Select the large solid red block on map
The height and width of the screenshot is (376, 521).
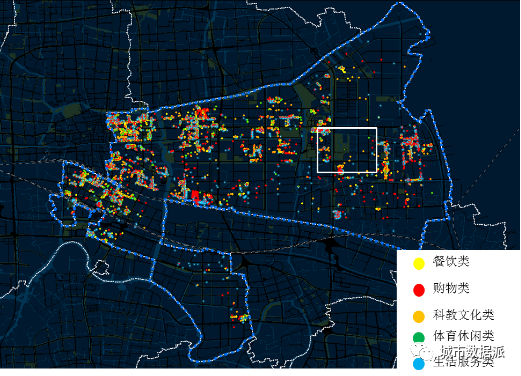[195, 195]
